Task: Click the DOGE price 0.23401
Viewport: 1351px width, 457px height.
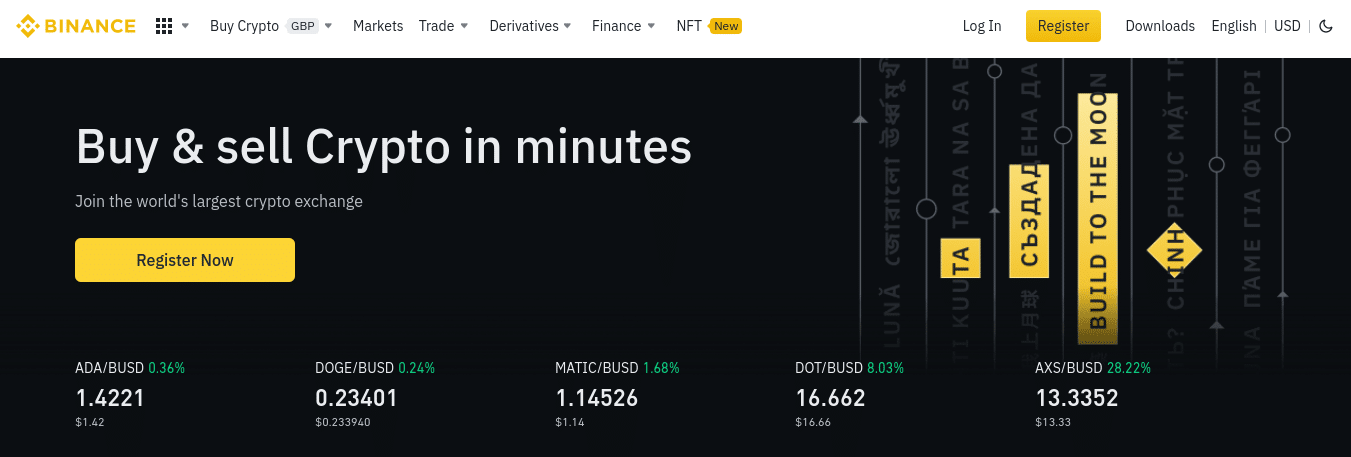Action: pos(356,398)
